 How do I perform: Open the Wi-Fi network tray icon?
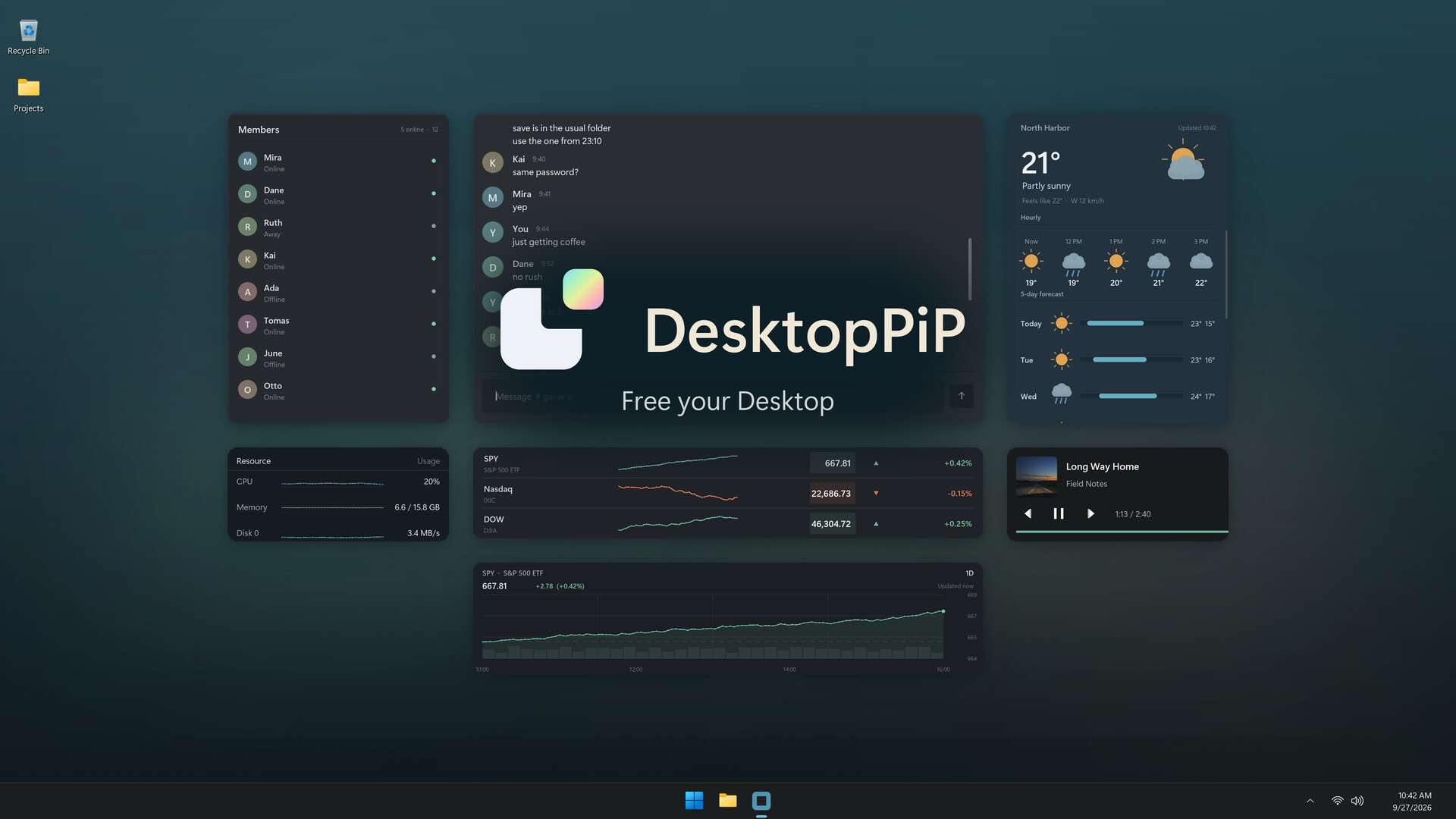click(x=1338, y=801)
